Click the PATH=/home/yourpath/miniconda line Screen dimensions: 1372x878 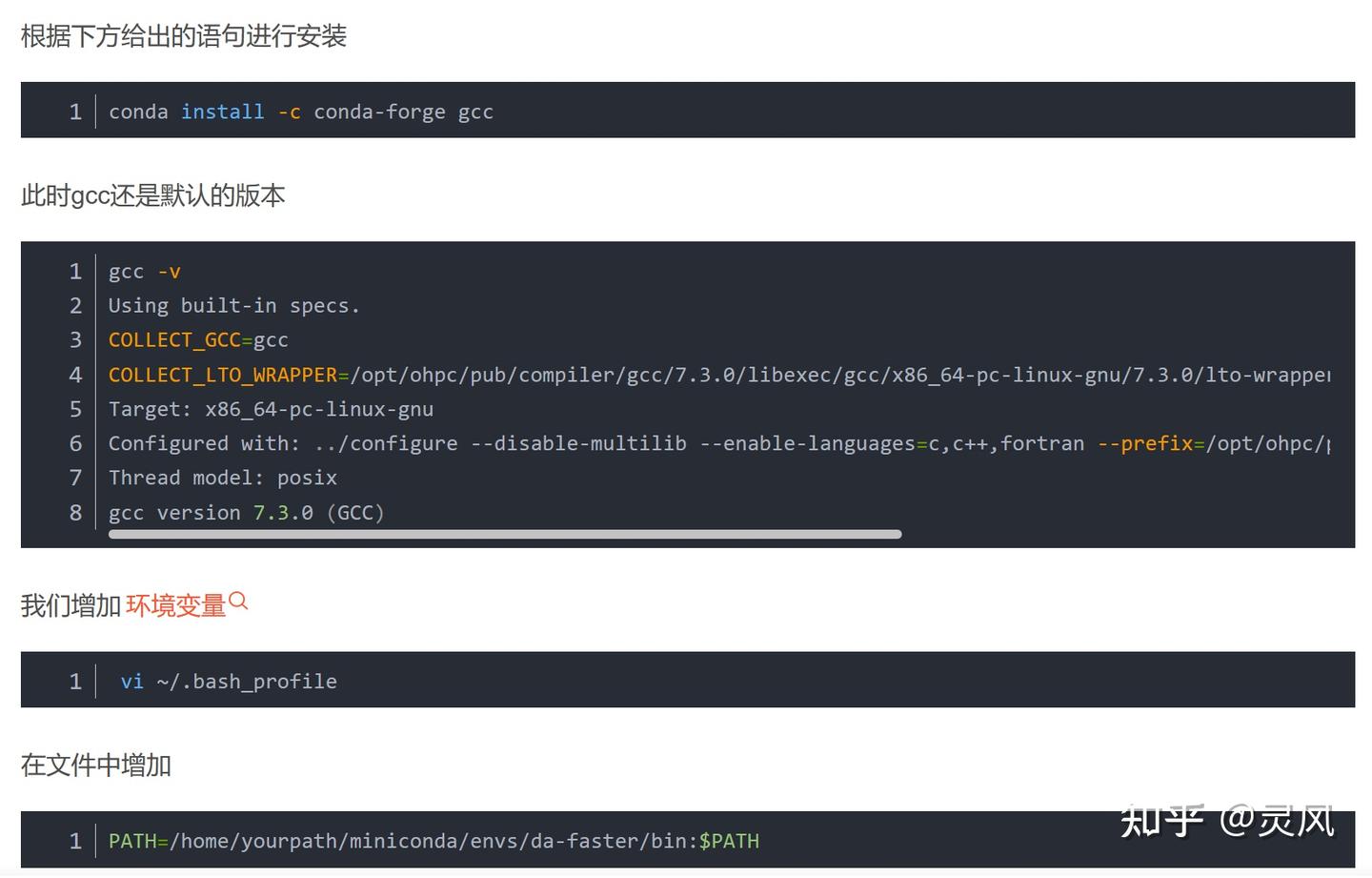pyautogui.click(x=402, y=841)
